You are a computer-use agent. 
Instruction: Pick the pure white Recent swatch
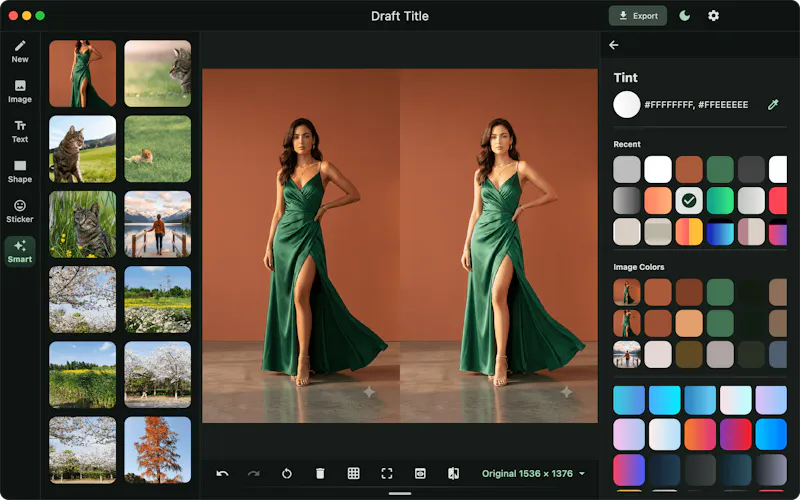(658, 169)
